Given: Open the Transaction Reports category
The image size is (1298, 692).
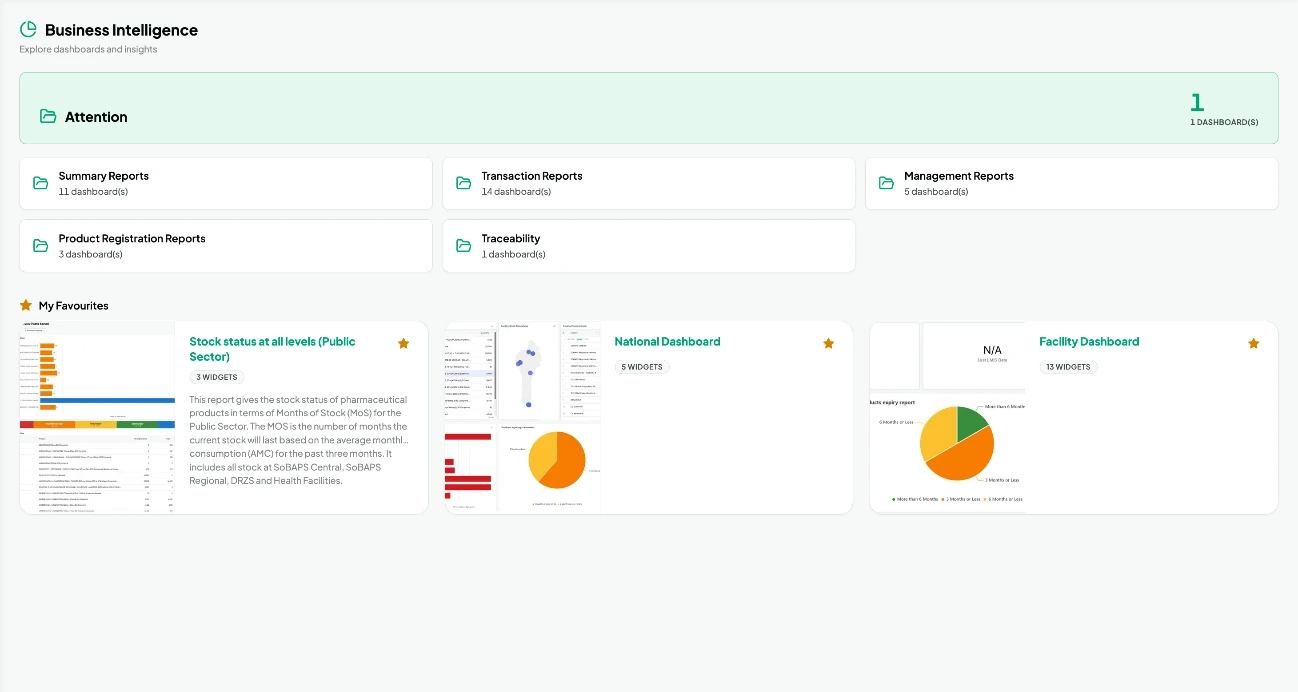Looking at the screenshot, I should pyautogui.click(x=649, y=184).
